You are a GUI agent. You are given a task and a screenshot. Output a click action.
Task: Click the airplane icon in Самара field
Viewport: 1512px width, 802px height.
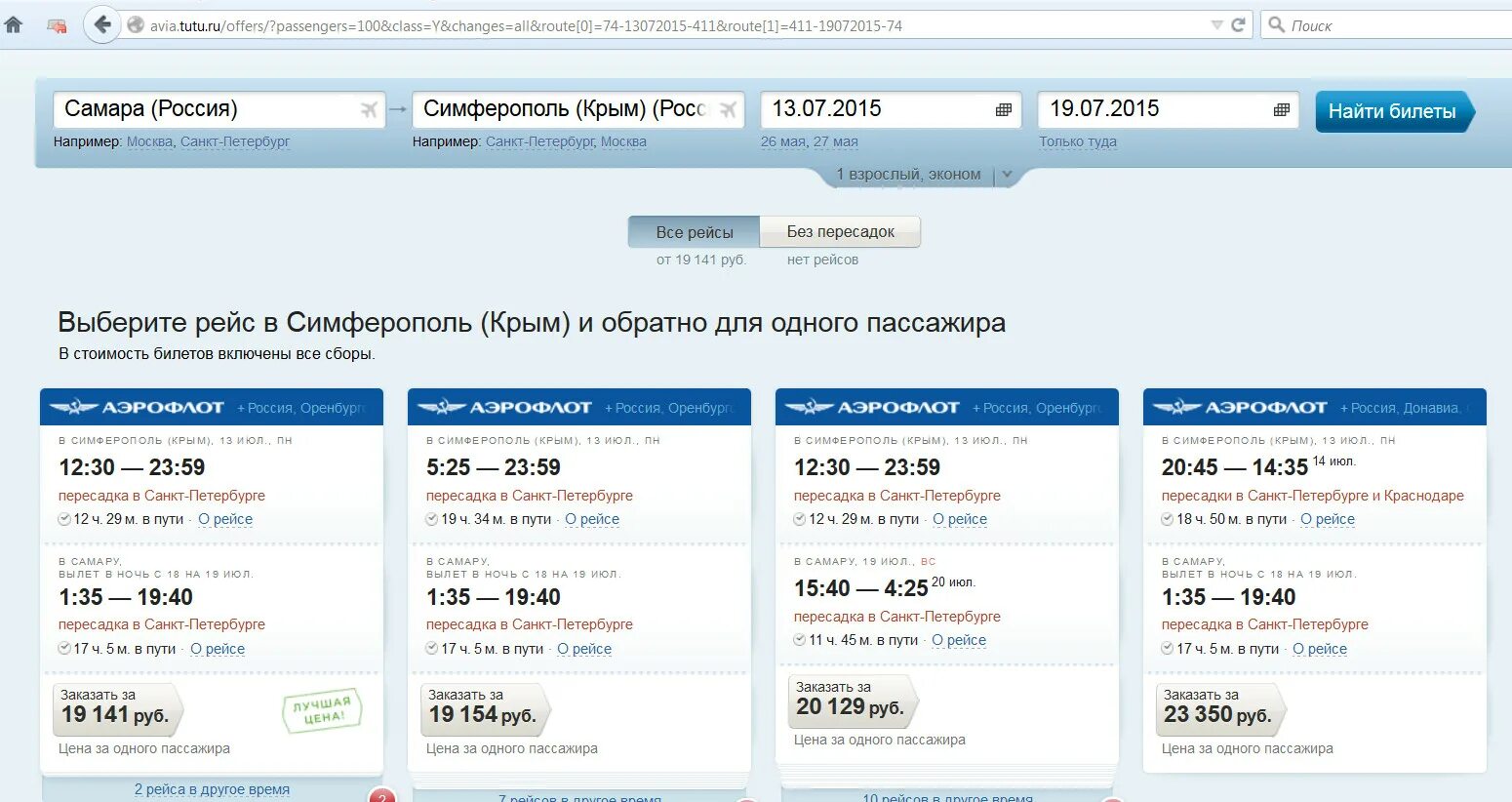click(x=369, y=109)
